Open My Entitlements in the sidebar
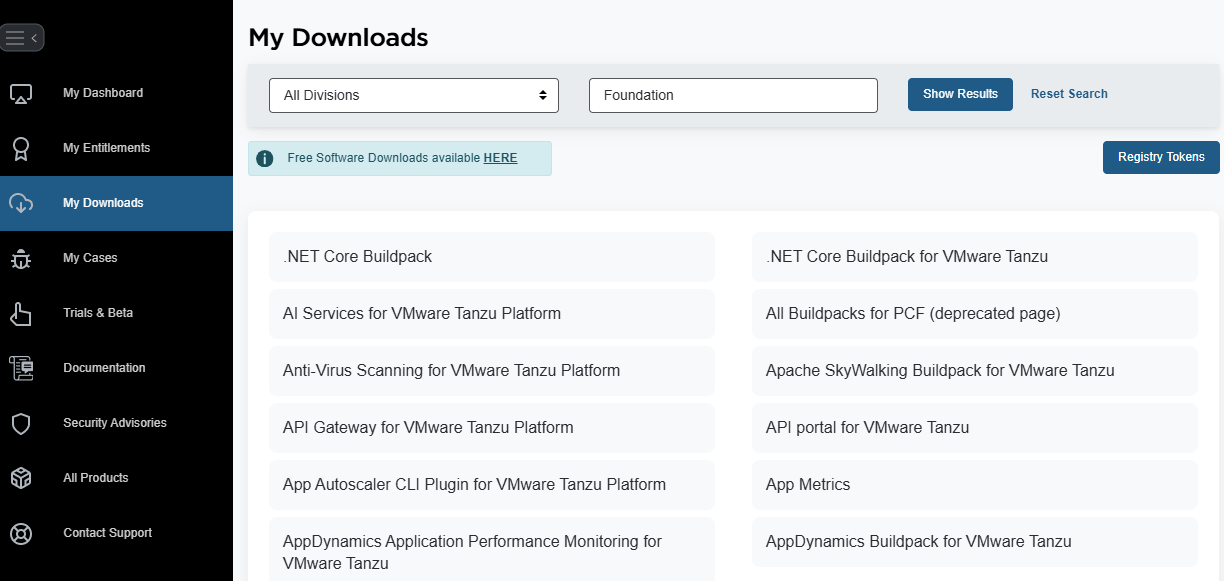Screen dimensions: 1224x581 [x=106, y=148]
